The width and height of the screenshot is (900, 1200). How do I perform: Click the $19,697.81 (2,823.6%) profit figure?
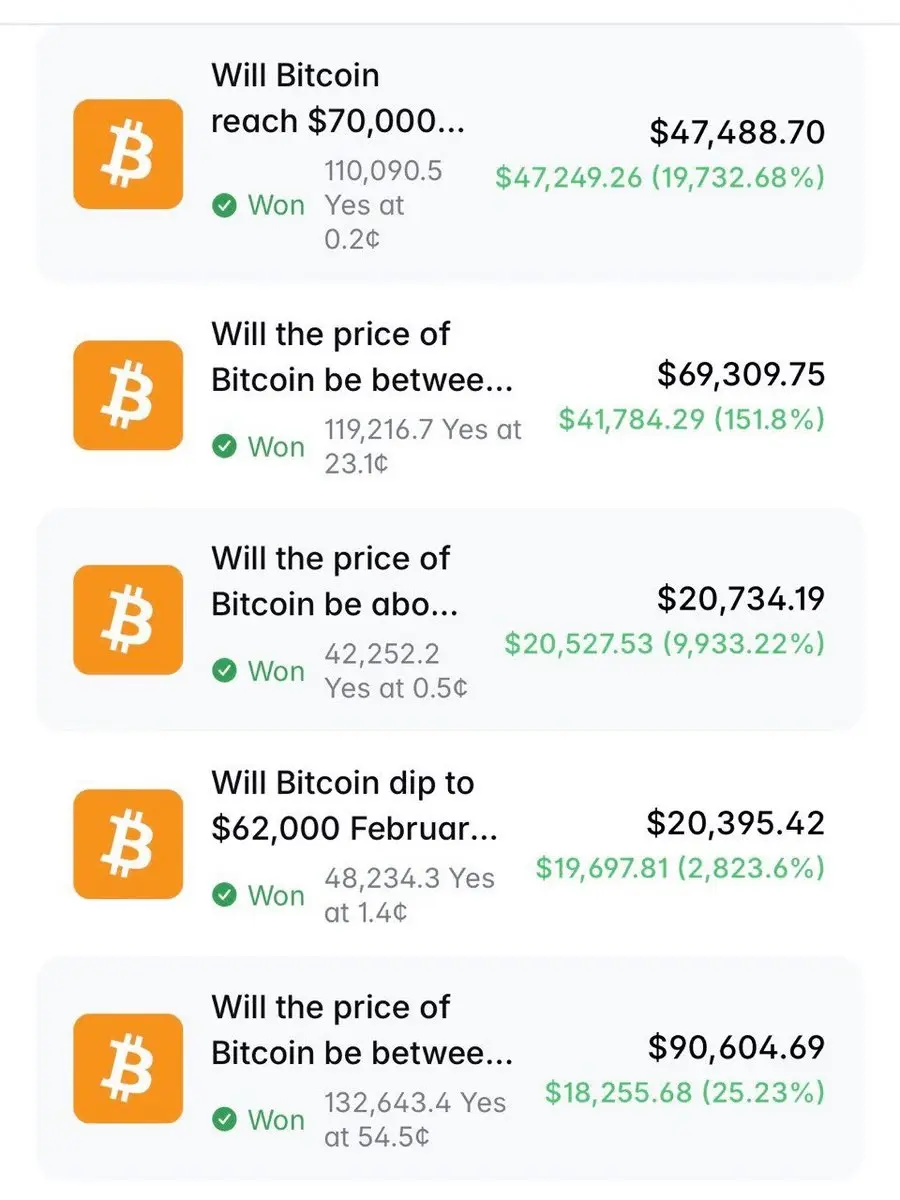coord(680,867)
